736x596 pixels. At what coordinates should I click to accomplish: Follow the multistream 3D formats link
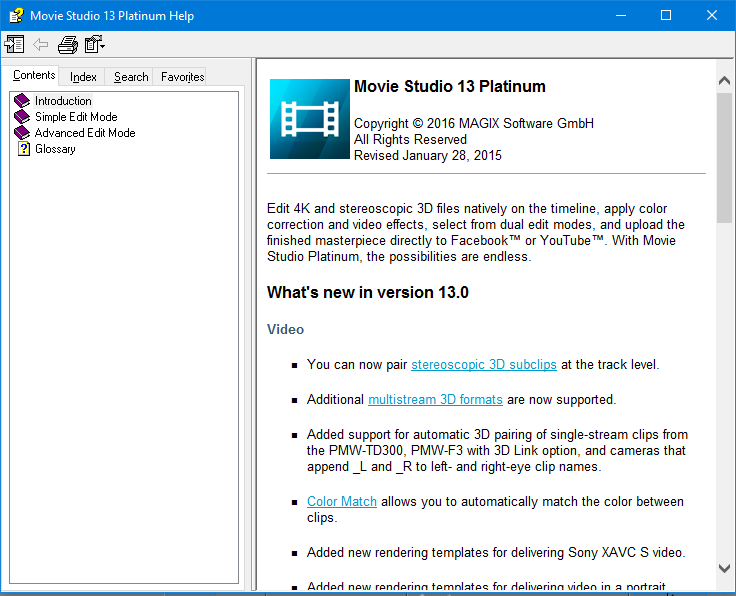coord(435,400)
